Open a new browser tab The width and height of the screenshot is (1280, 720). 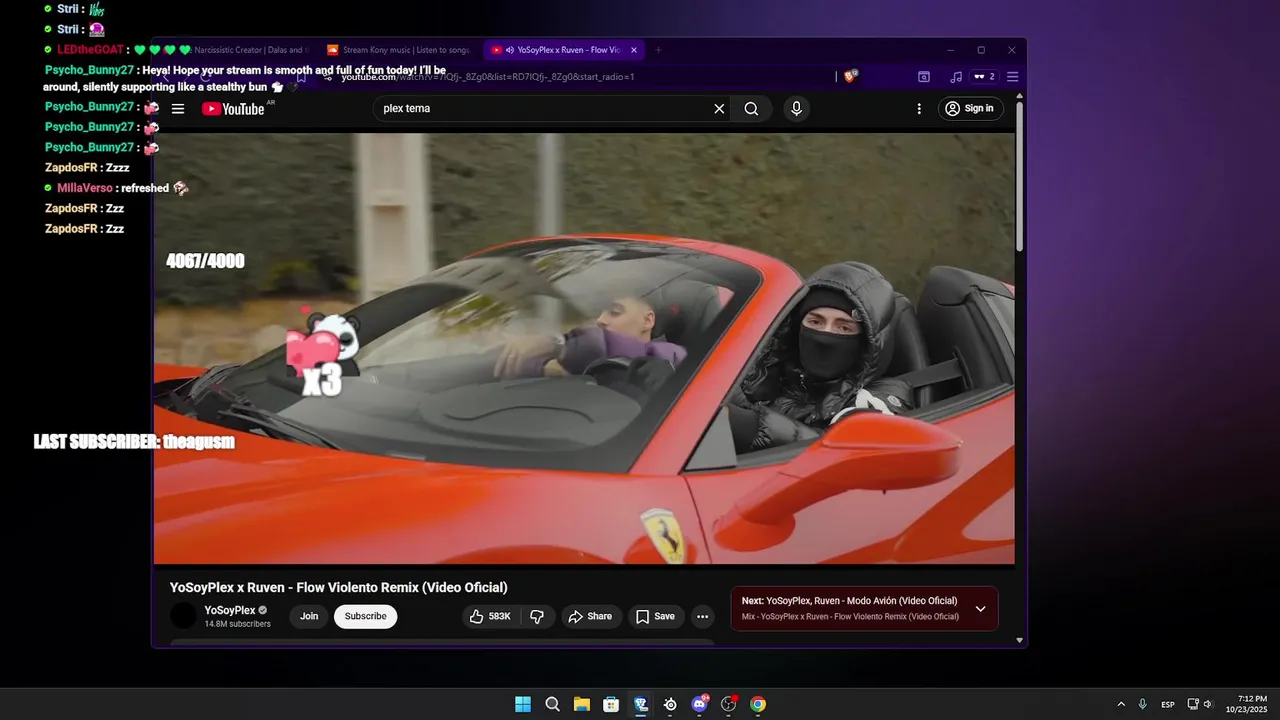(x=658, y=50)
